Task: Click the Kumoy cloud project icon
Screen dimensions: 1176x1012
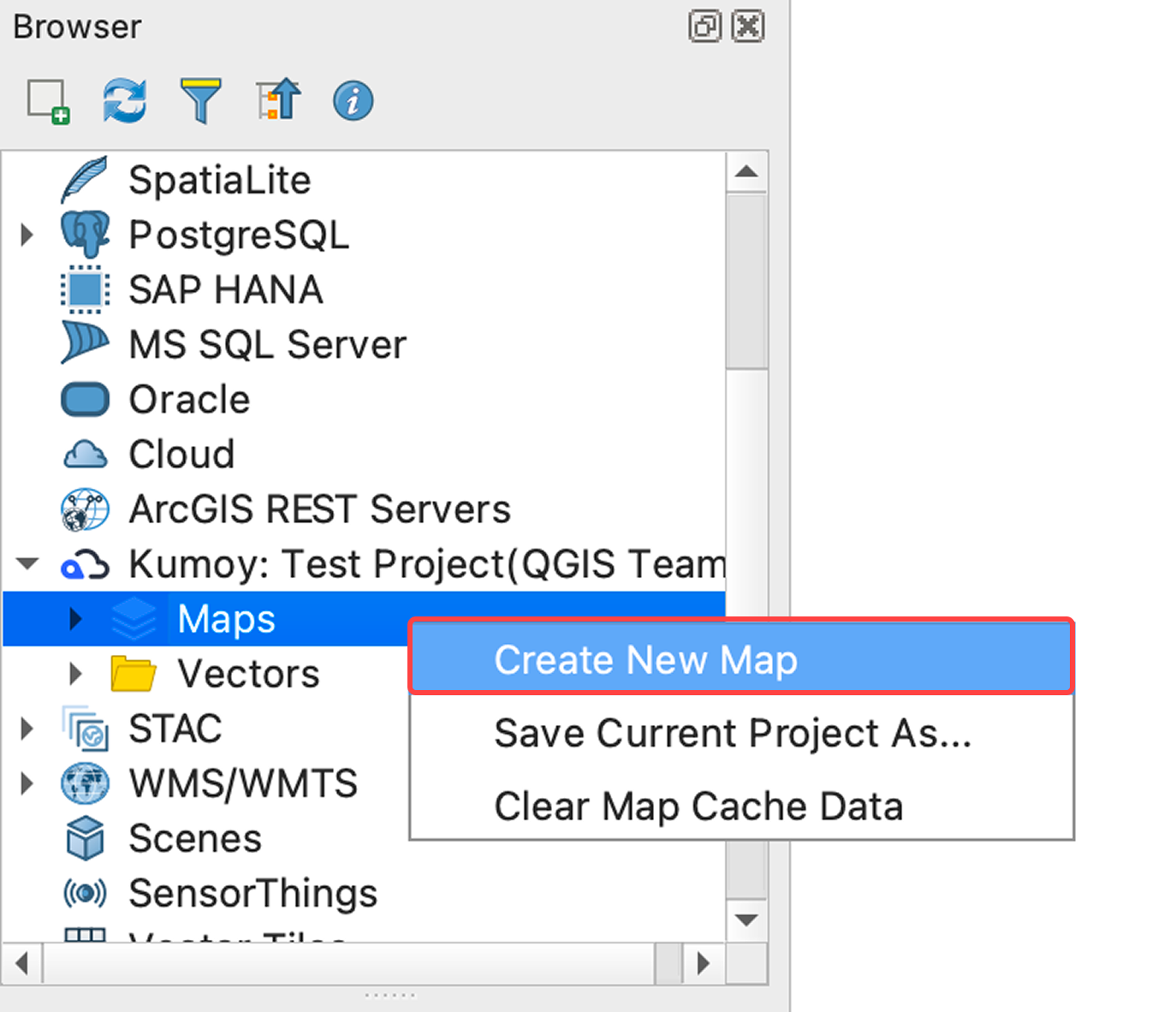Action: pos(85,565)
